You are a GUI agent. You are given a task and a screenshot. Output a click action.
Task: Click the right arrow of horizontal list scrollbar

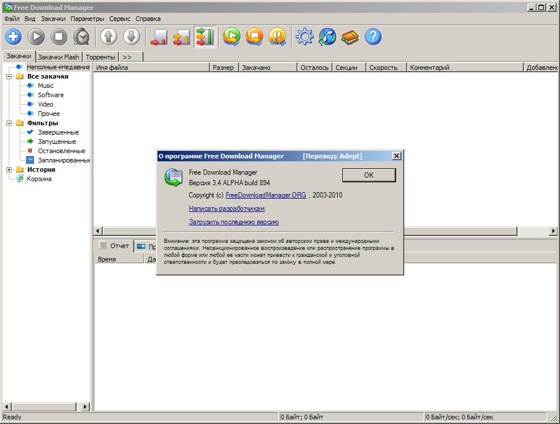point(553,231)
